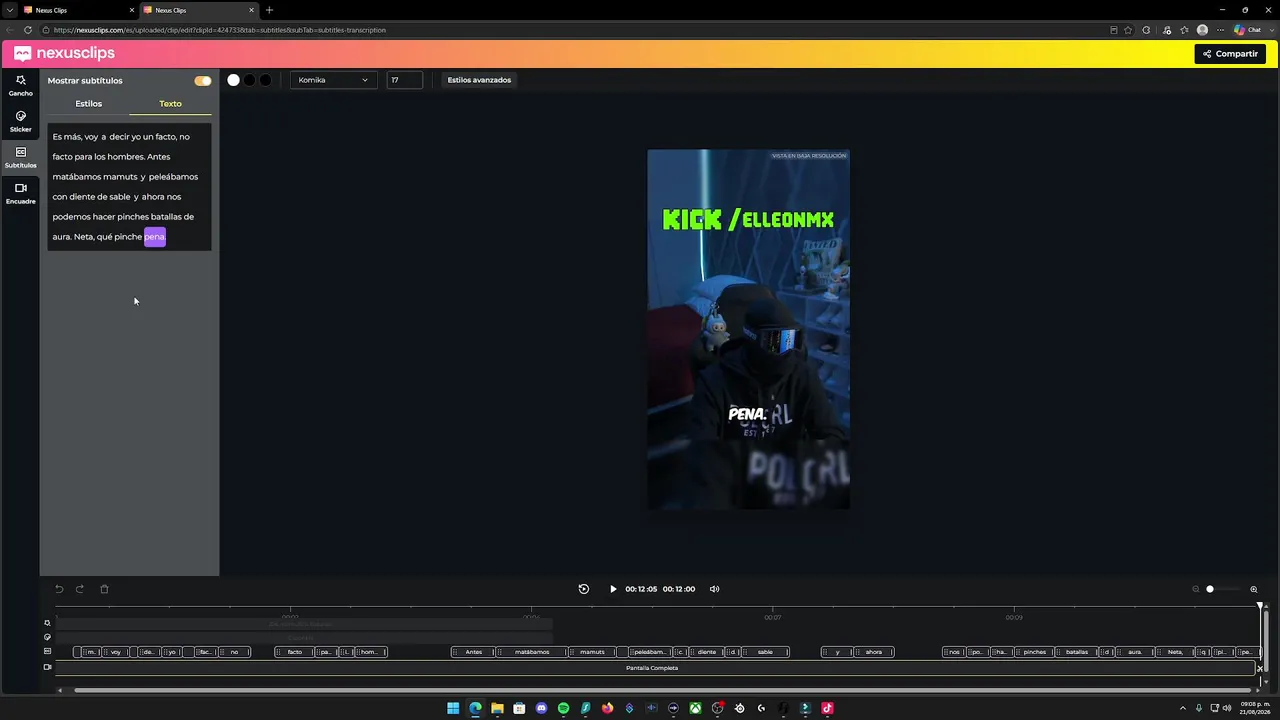The height and width of the screenshot is (720, 1280).
Task: Select the second Nexus Clips browser tab
Action: click(x=198, y=10)
